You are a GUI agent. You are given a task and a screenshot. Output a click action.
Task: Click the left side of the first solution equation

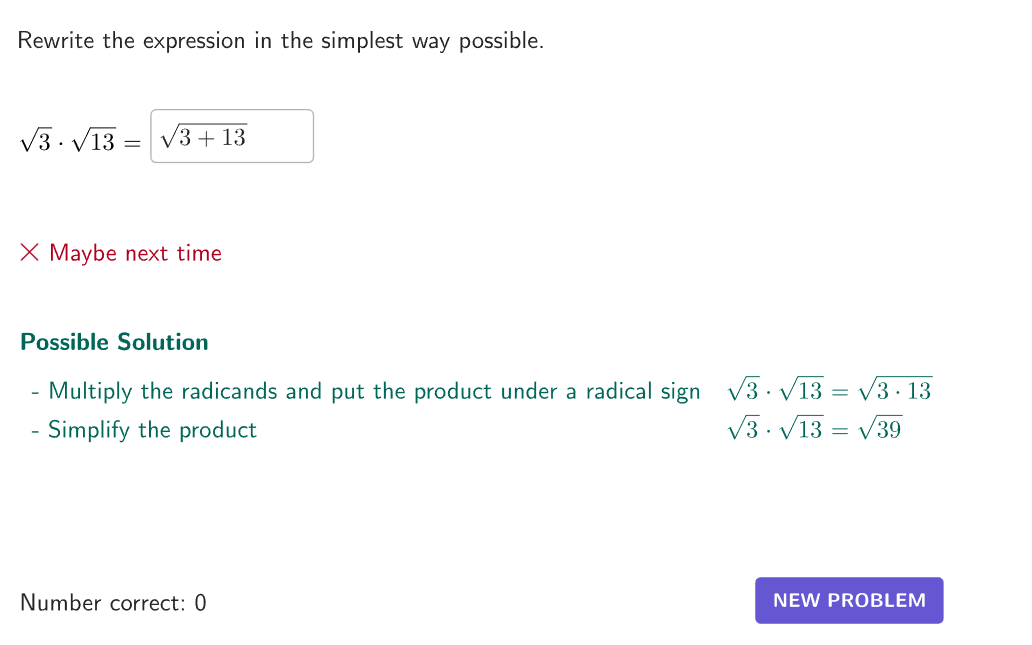tap(775, 391)
